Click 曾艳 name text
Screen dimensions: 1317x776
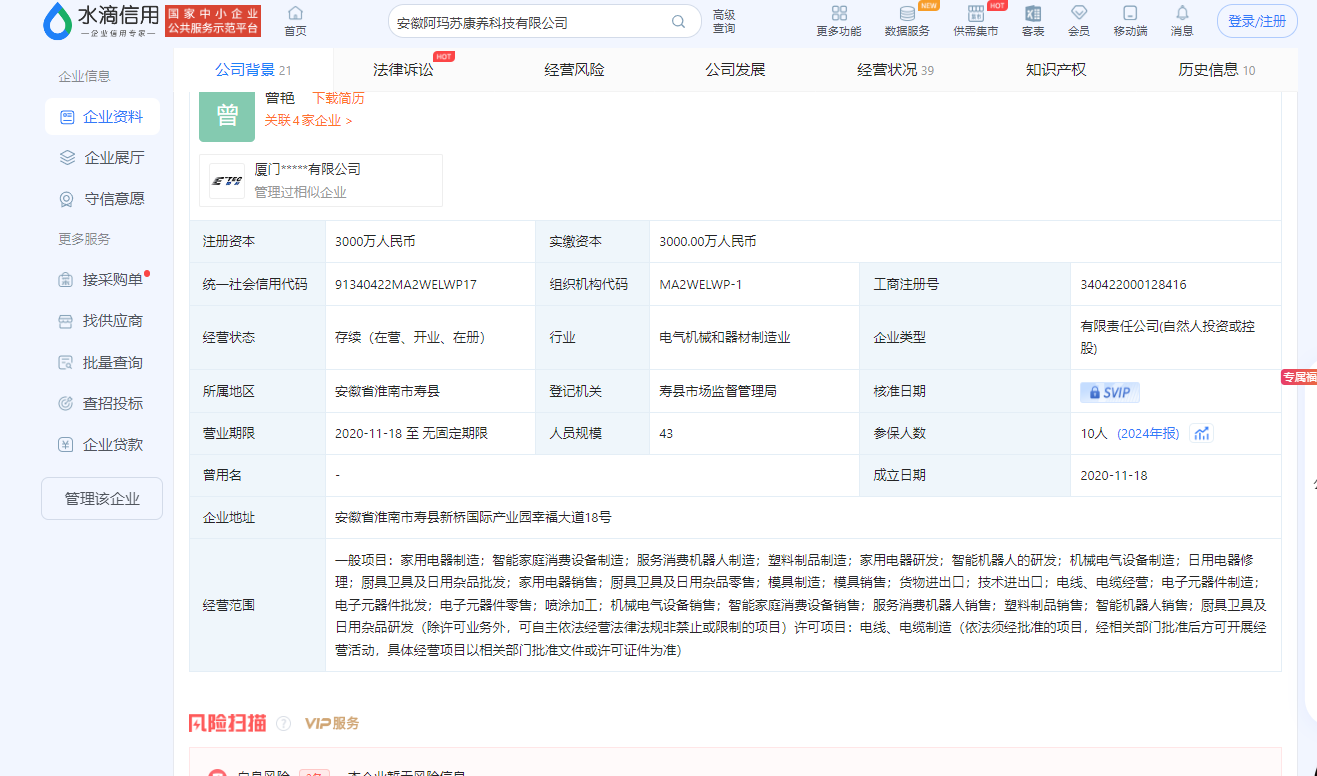point(280,98)
